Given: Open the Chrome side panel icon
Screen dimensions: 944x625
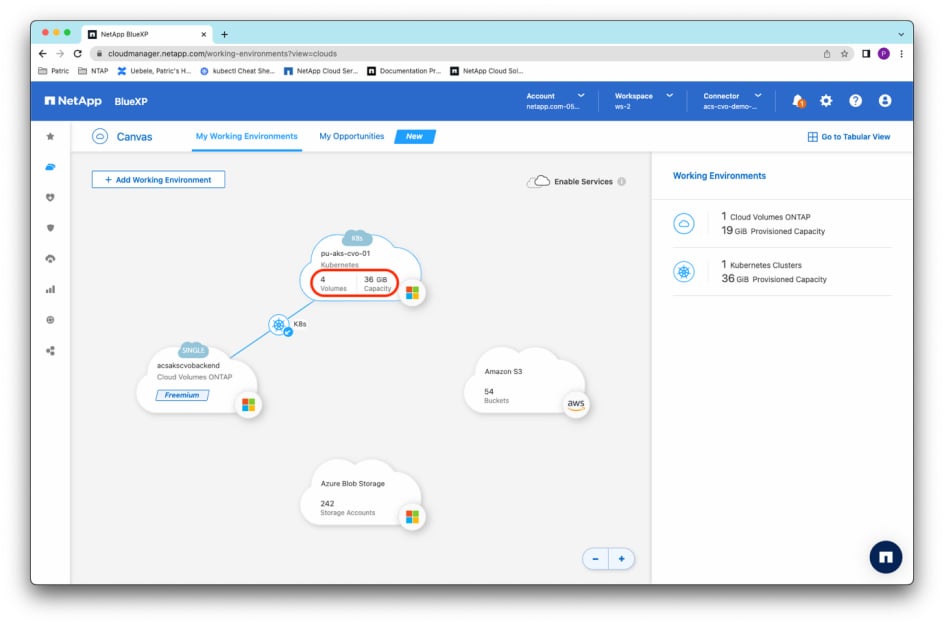Looking at the screenshot, I should tap(866, 54).
